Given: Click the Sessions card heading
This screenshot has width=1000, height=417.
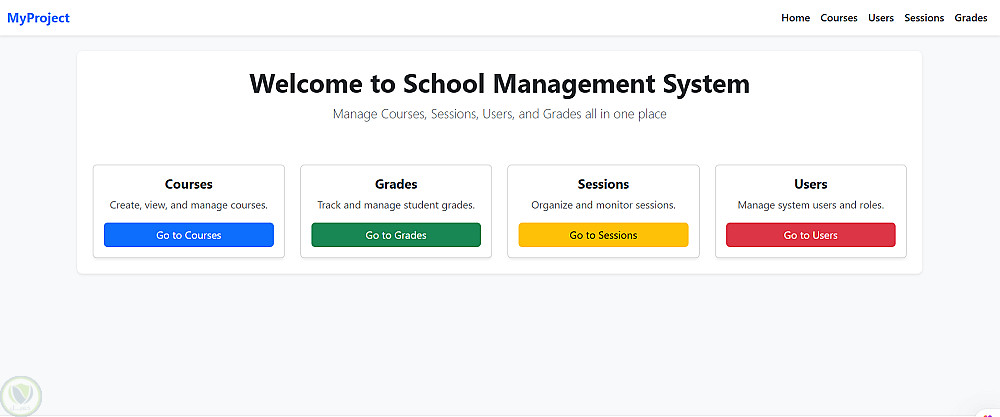Looking at the screenshot, I should tap(603, 184).
